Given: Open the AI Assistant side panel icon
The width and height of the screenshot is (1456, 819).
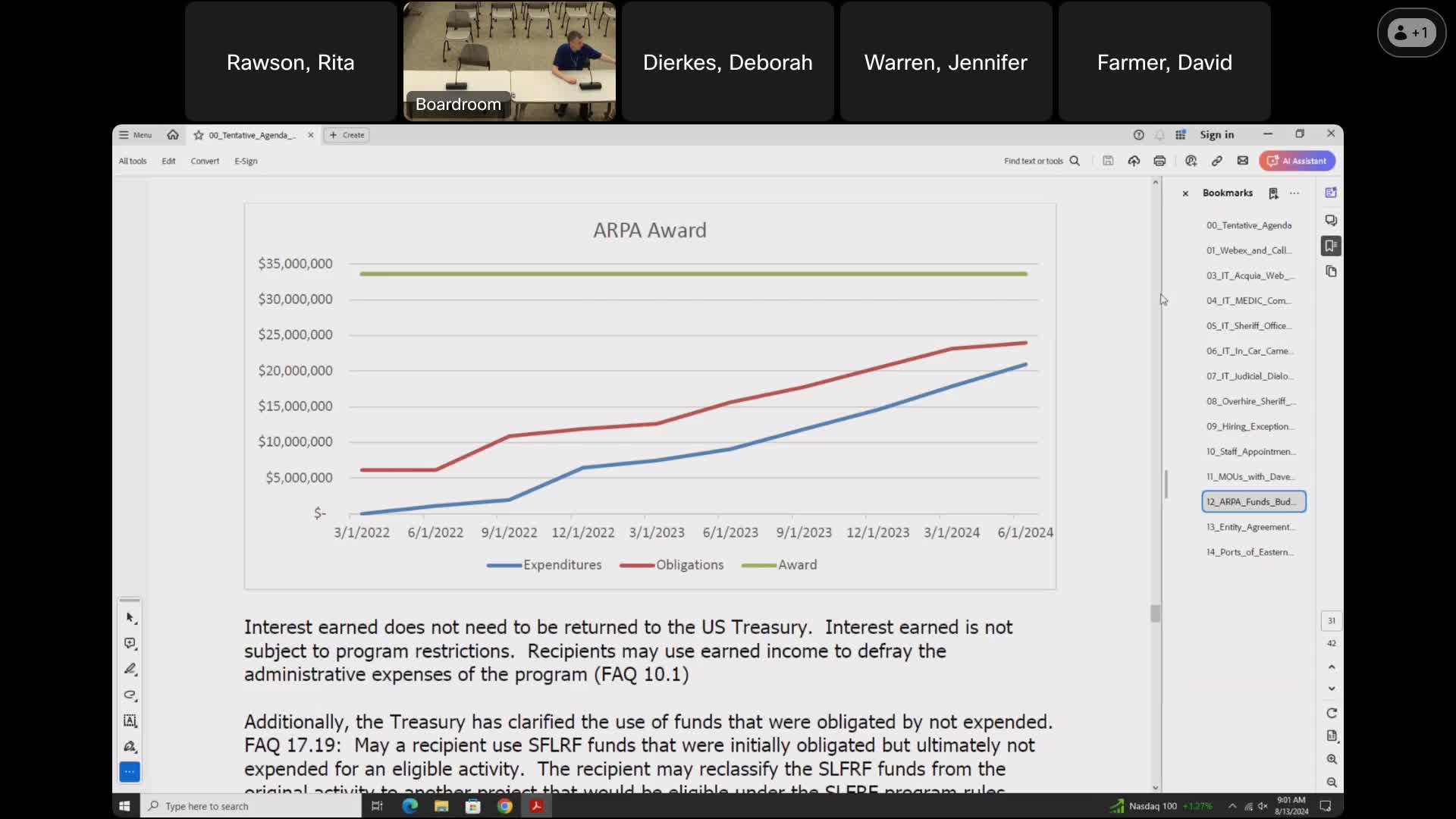Looking at the screenshot, I should tap(1331, 193).
